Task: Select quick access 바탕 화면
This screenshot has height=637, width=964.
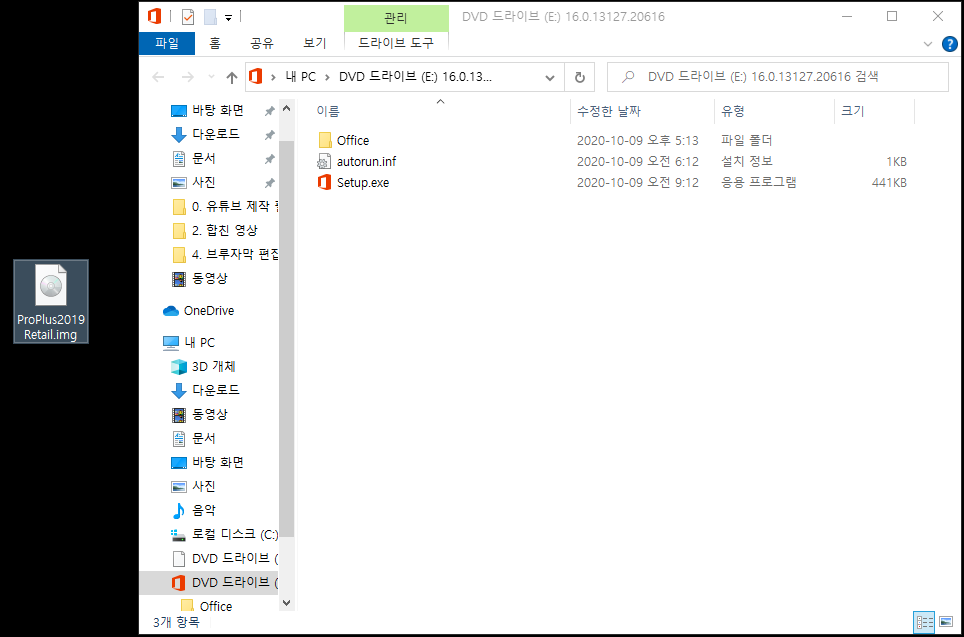Action: coord(218,110)
